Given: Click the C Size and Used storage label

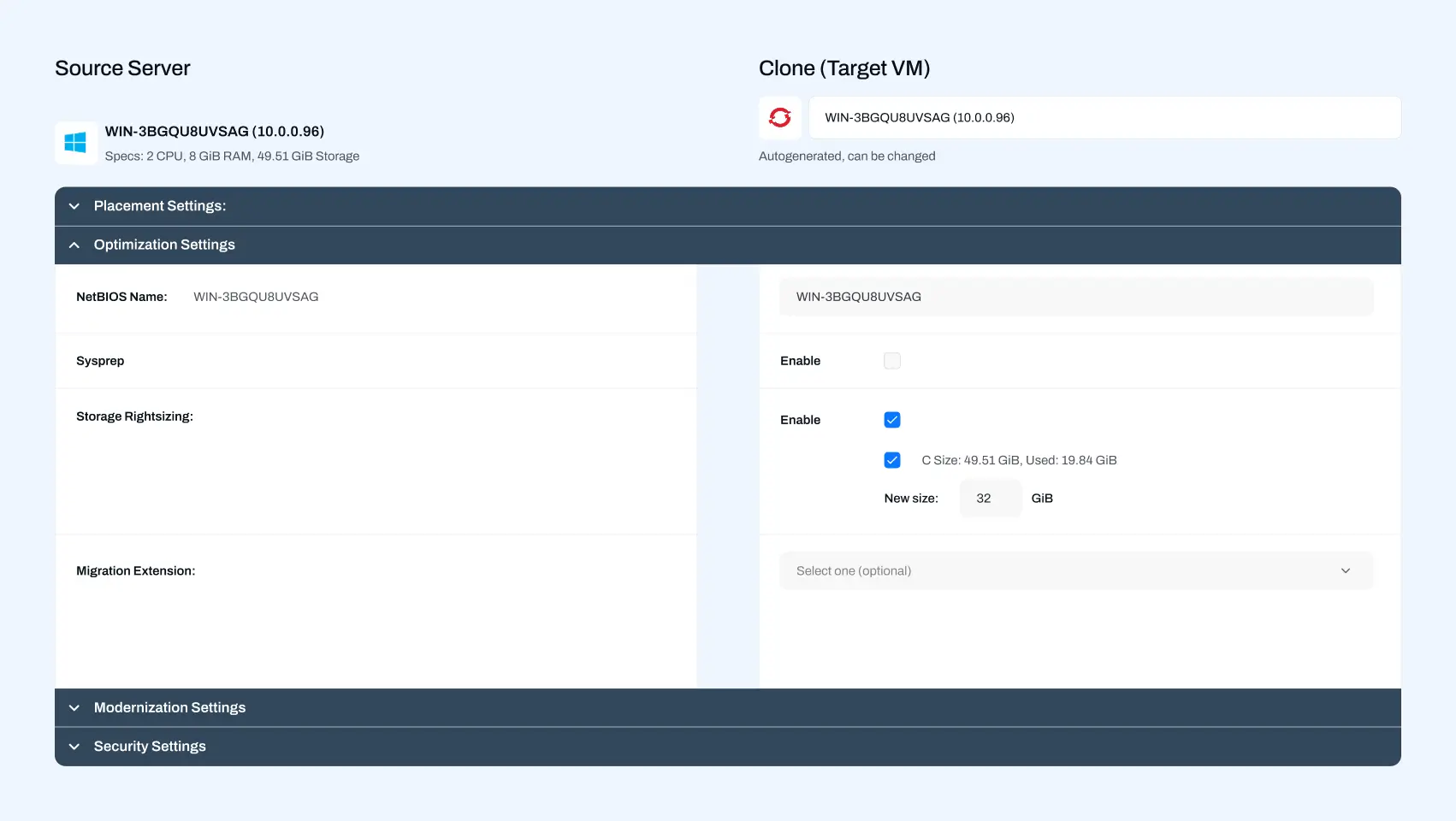Looking at the screenshot, I should tap(1018, 460).
